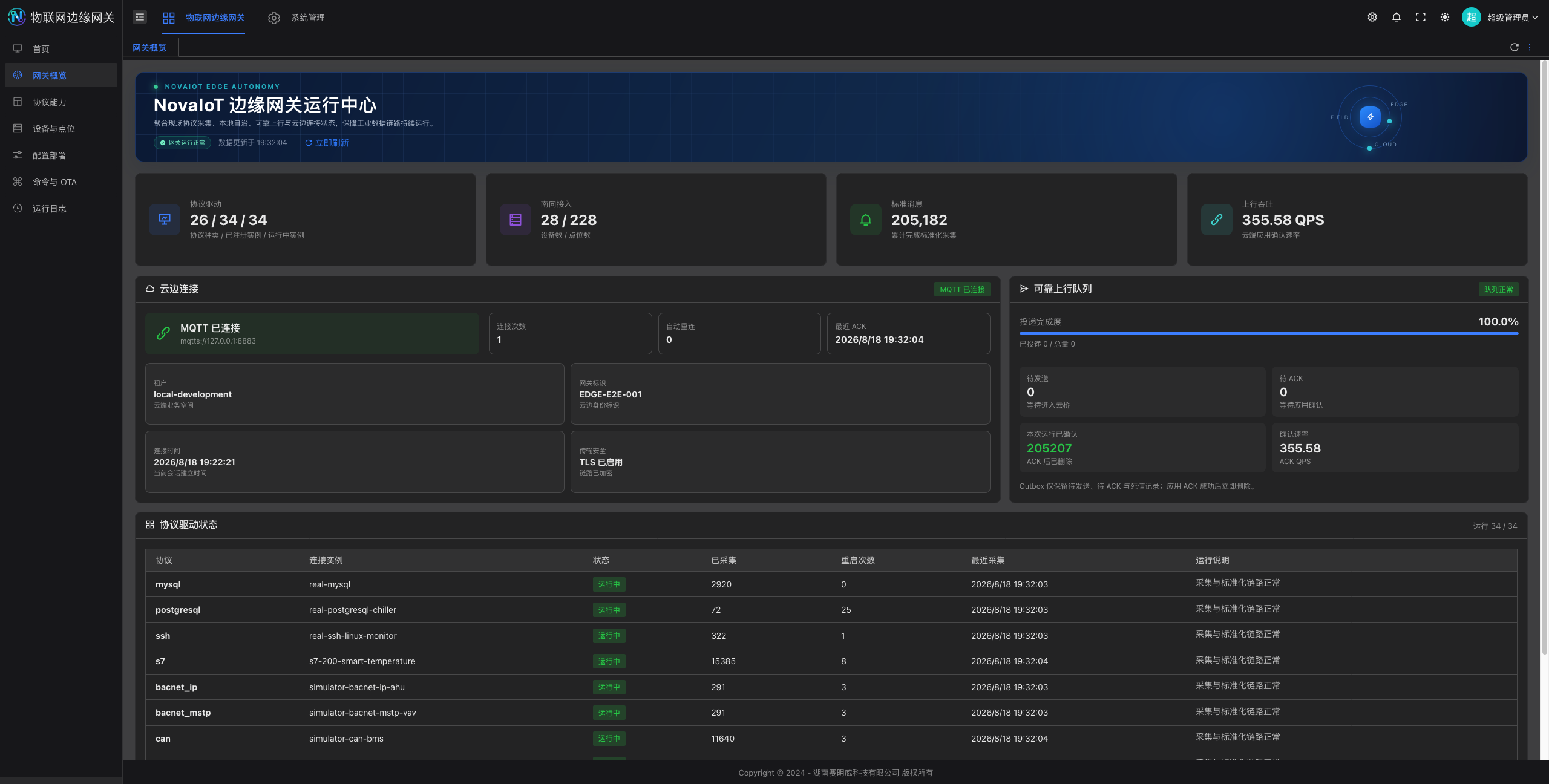Click real-ssh-linux-monitor instance cell
The image size is (1549, 784).
point(353,636)
